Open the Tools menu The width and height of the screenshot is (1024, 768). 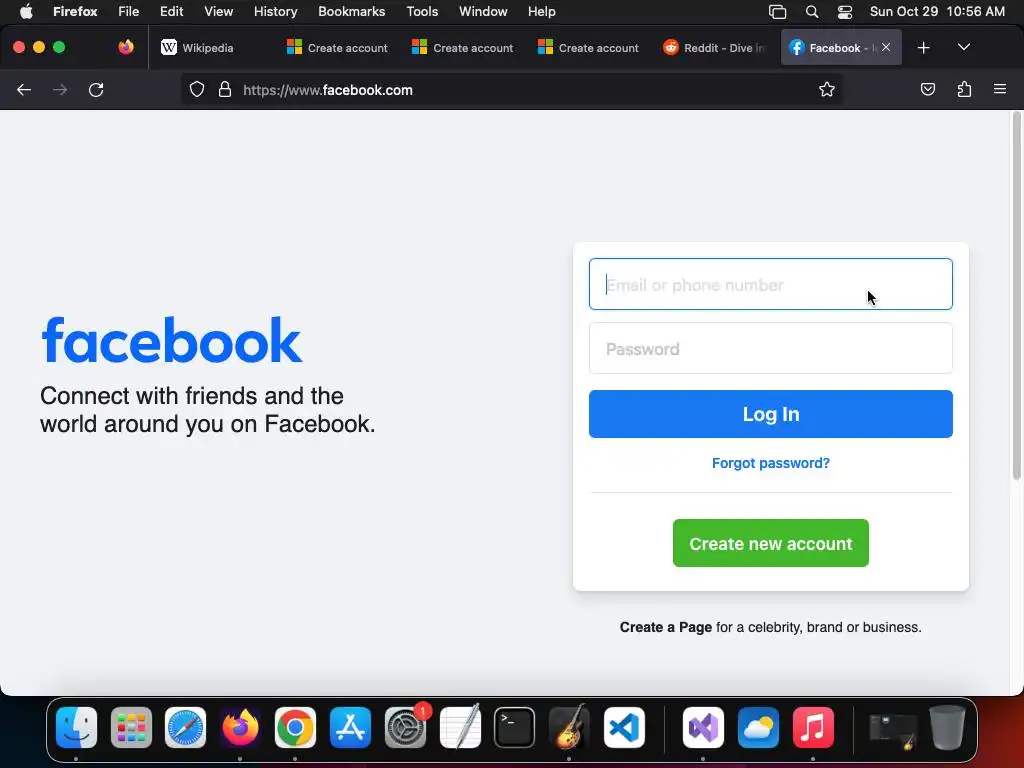(x=422, y=11)
